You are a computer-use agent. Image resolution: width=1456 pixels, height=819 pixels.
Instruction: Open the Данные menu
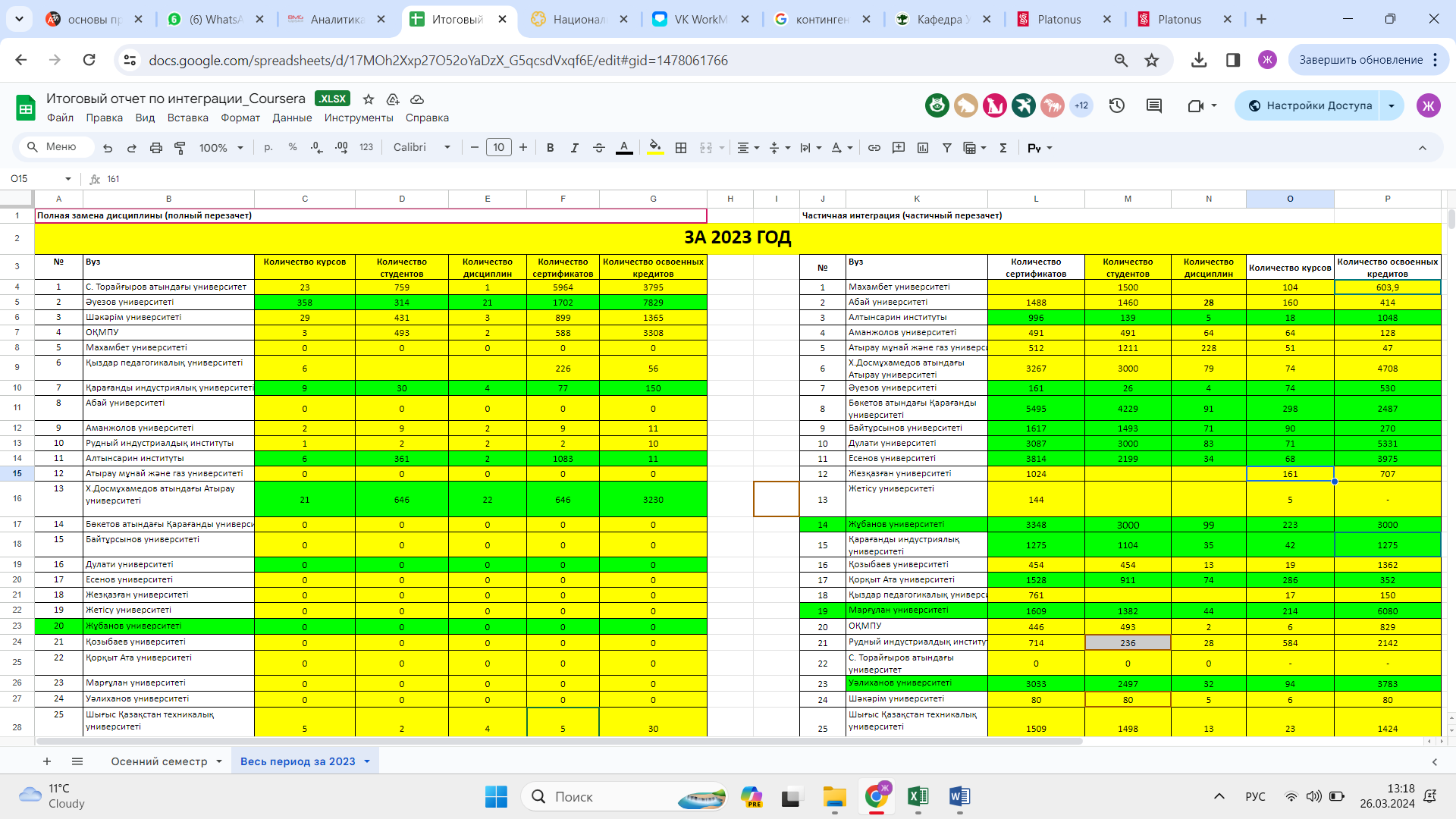[292, 118]
